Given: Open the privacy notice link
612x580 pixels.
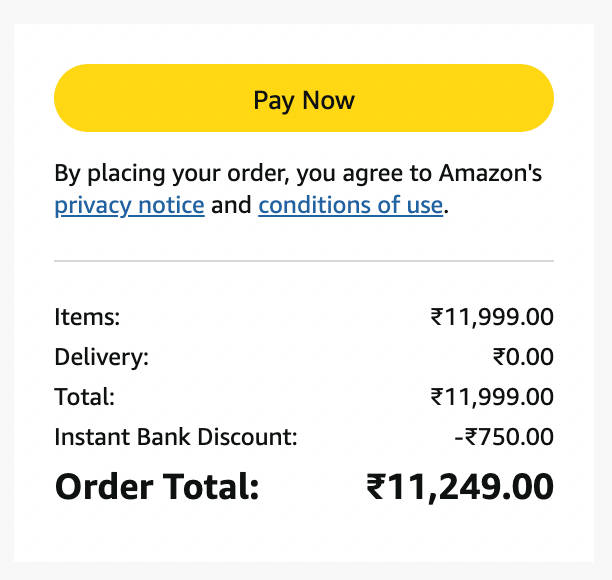Looking at the screenshot, I should coord(129,206).
